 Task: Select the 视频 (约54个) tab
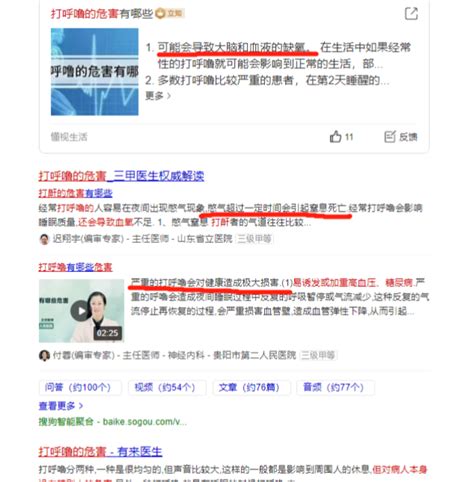pyautogui.click(x=167, y=387)
